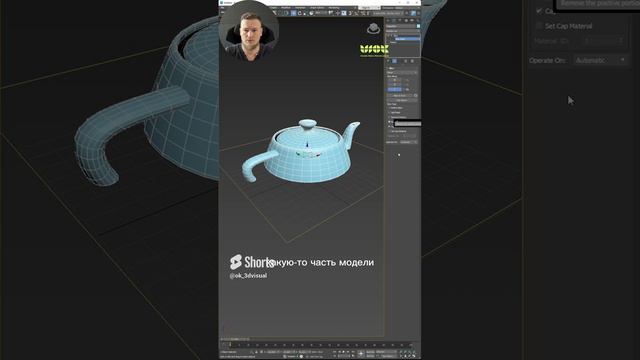Open the Hierarchy command panel tab
This screenshot has height=360, width=640.
coord(400,20)
